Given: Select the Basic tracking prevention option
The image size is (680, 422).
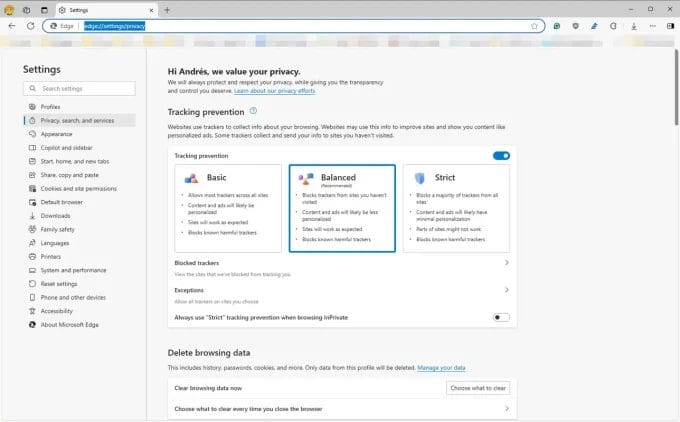Looking at the screenshot, I should pos(228,208).
